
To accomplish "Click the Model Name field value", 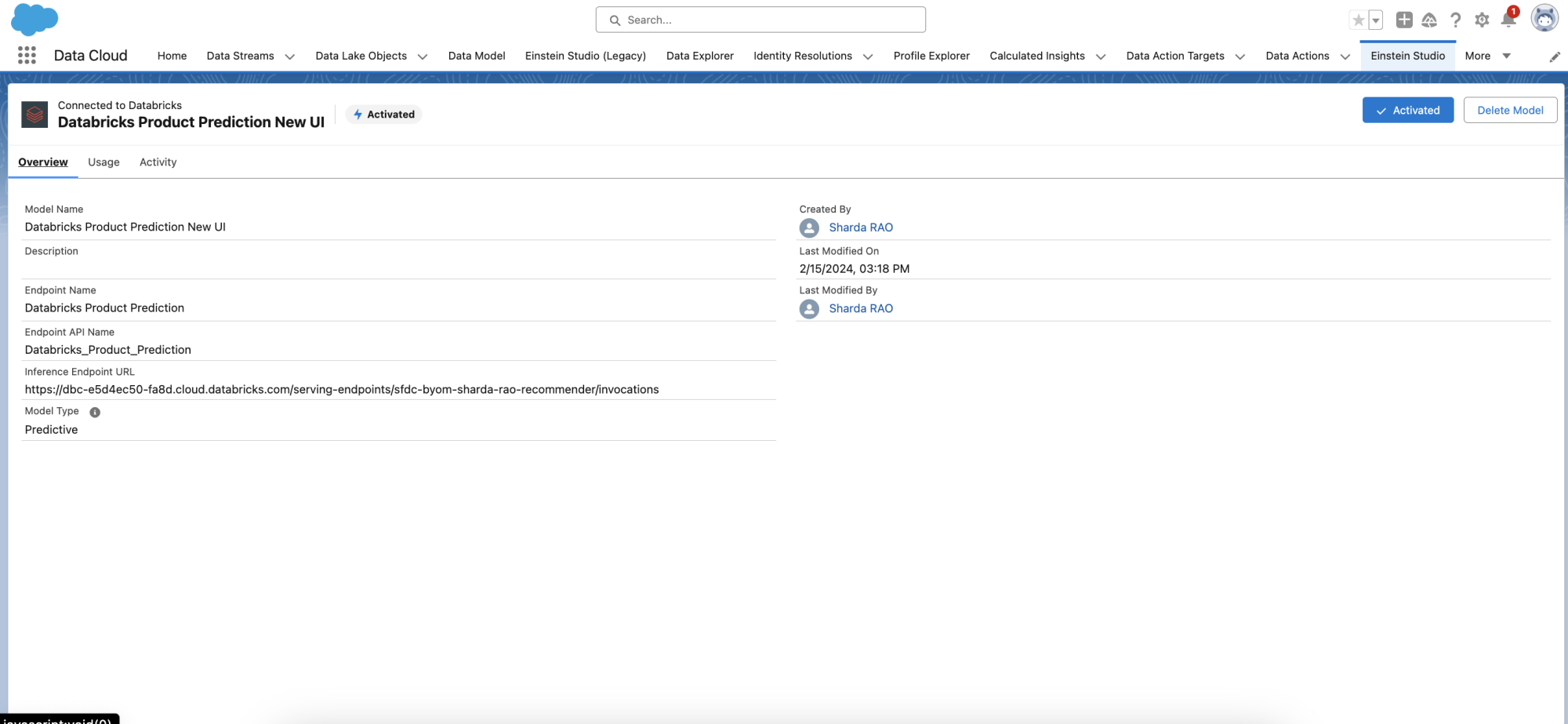I will [125, 227].
